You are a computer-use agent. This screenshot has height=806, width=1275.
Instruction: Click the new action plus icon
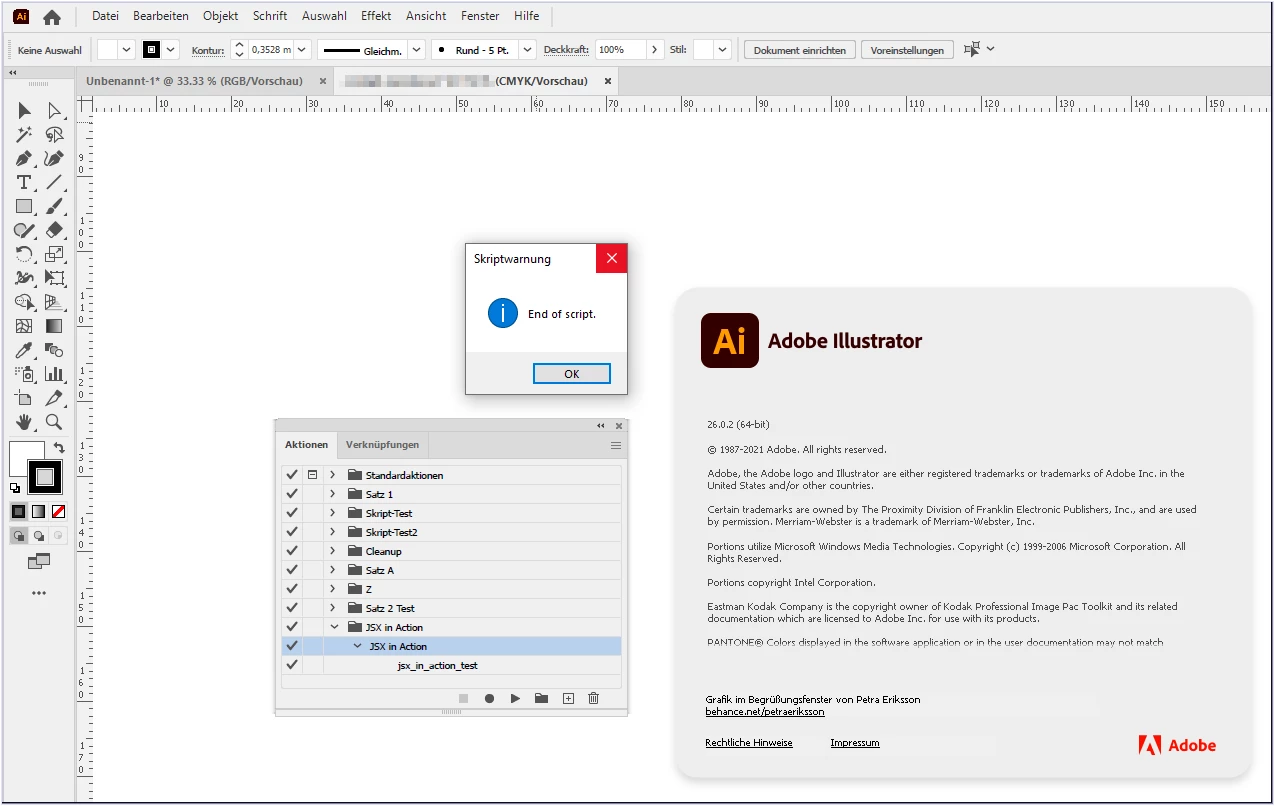[568, 698]
